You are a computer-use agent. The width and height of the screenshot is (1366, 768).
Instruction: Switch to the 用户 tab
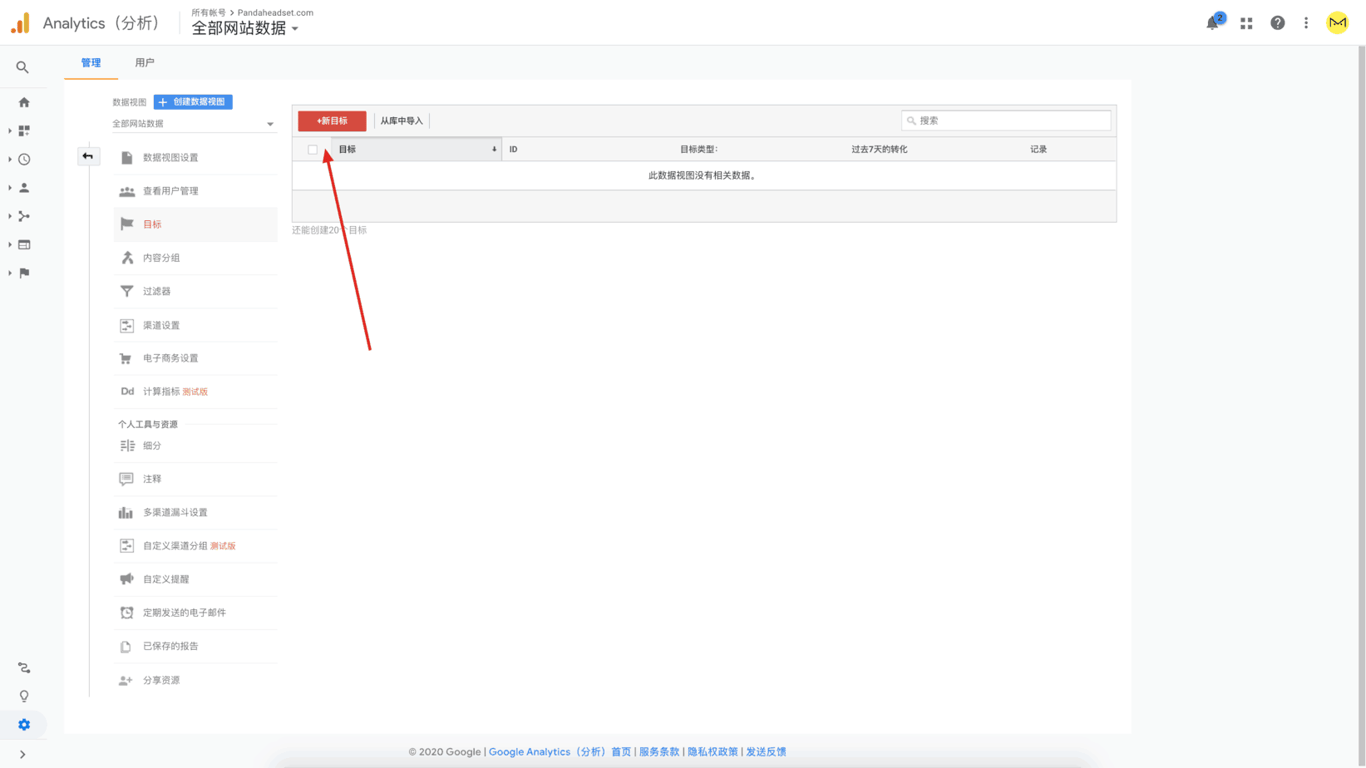[x=145, y=63]
